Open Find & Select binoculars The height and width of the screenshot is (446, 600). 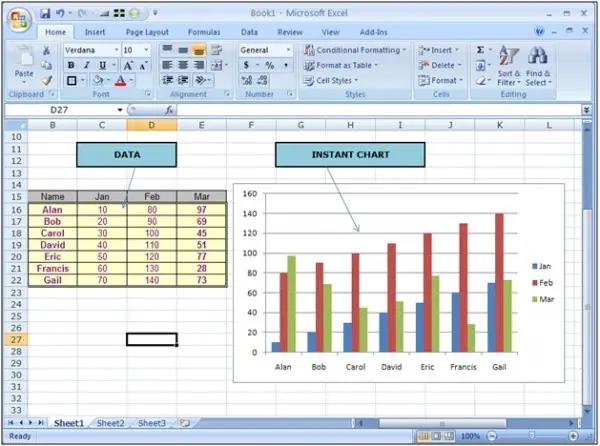click(538, 67)
